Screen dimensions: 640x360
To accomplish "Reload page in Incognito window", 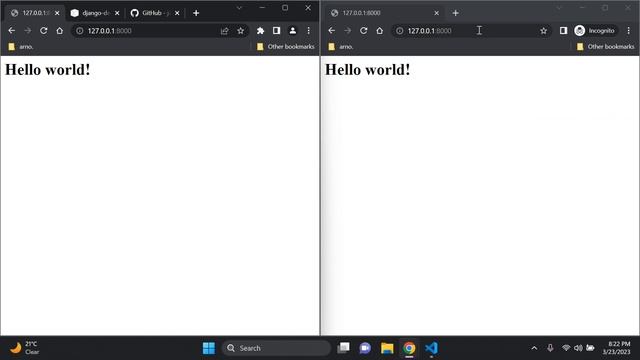I will pos(364,31).
